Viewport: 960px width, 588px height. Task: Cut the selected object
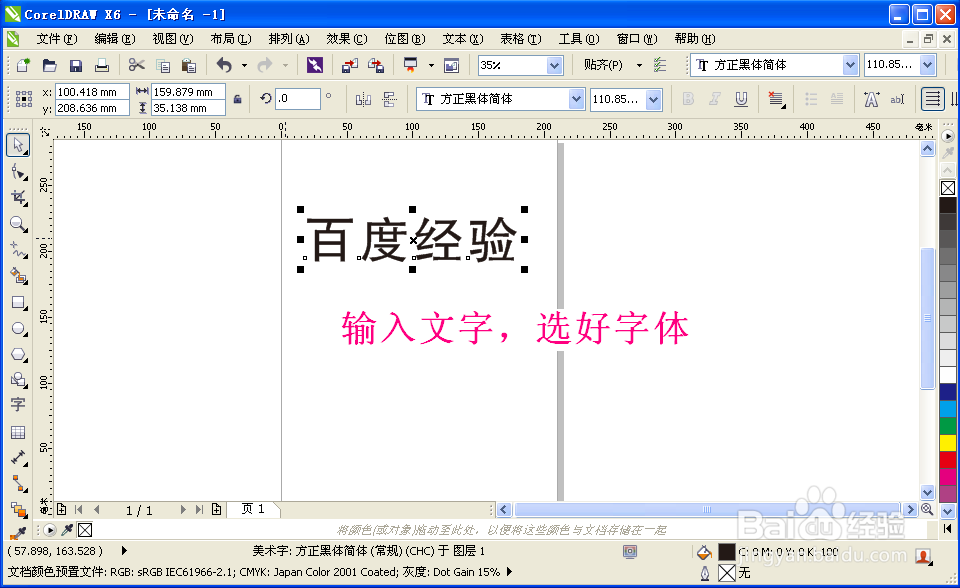(137, 65)
